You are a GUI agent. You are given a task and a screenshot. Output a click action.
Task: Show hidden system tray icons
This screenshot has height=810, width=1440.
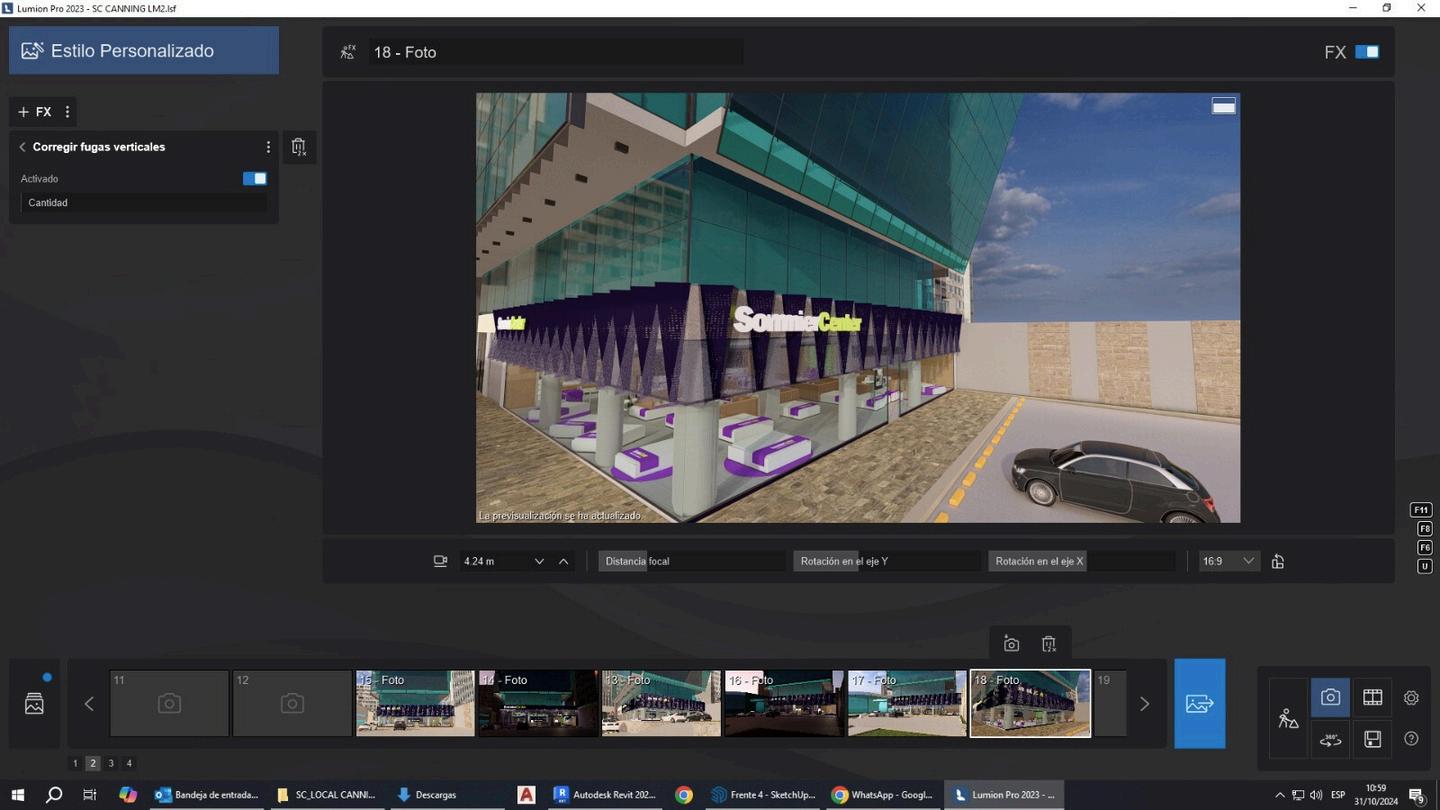point(1279,795)
